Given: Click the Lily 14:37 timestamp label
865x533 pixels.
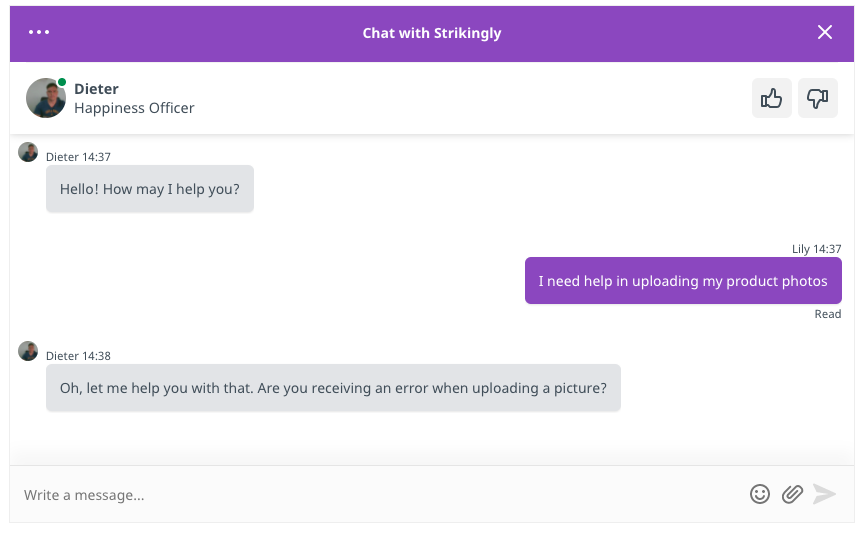Looking at the screenshot, I should pos(816,249).
